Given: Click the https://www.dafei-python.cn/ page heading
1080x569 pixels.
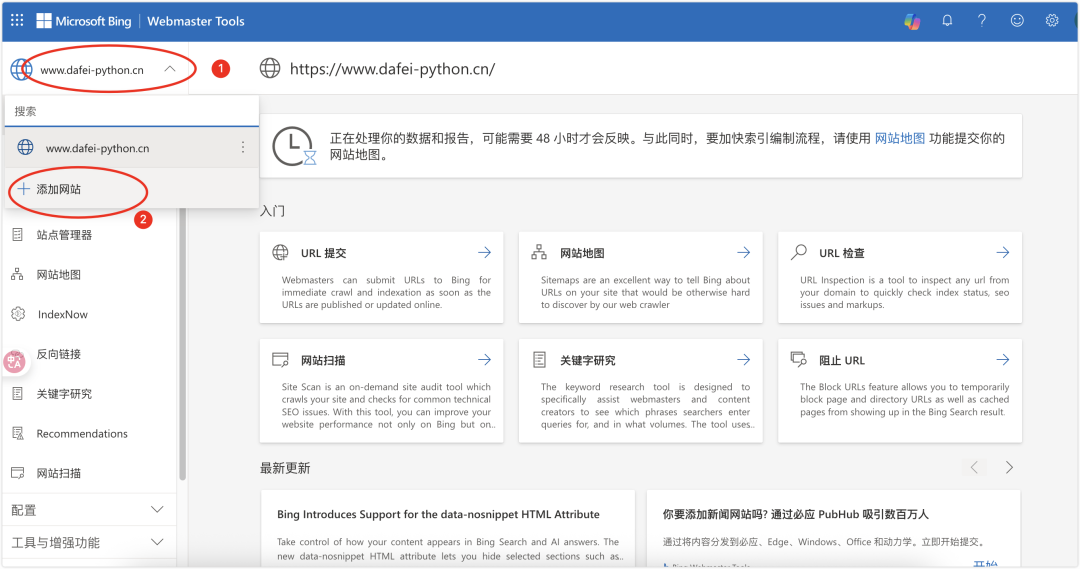Looking at the screenshot, I should [392, 69].
